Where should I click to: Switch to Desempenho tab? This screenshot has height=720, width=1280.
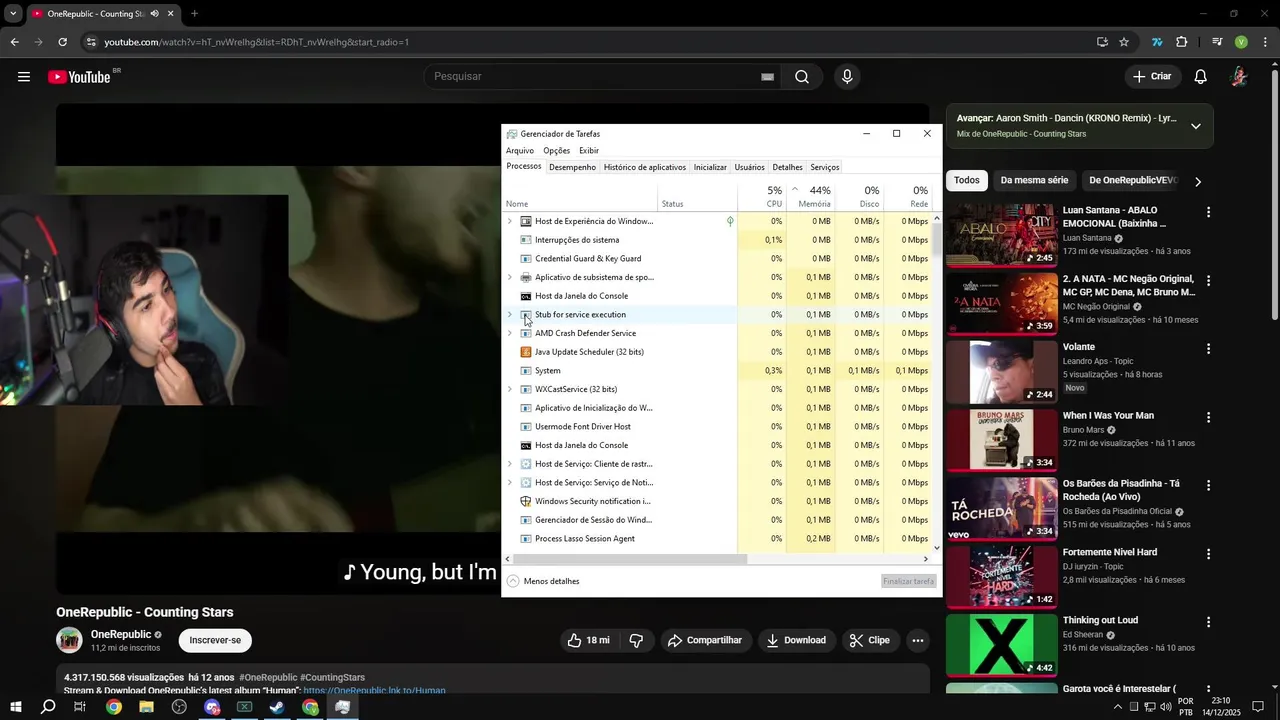coord(572,167)
